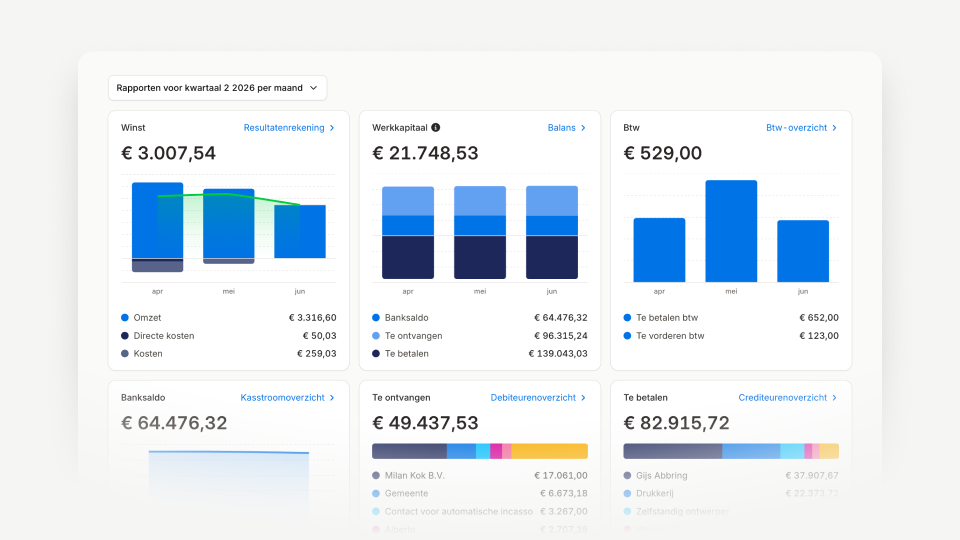Click the jun bar in Winst chart
The height and width of the screenshot is (540, 960).
coord(300,231)
